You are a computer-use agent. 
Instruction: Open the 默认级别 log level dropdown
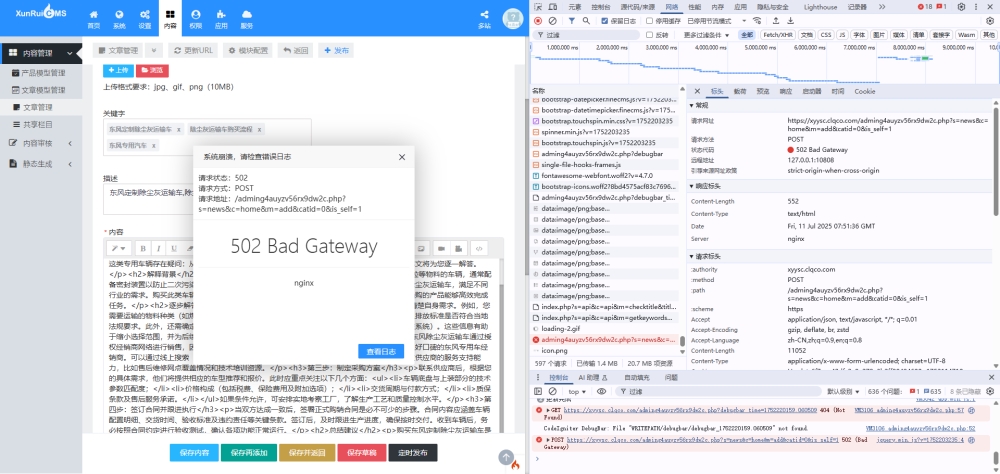[x=843, y=391]
